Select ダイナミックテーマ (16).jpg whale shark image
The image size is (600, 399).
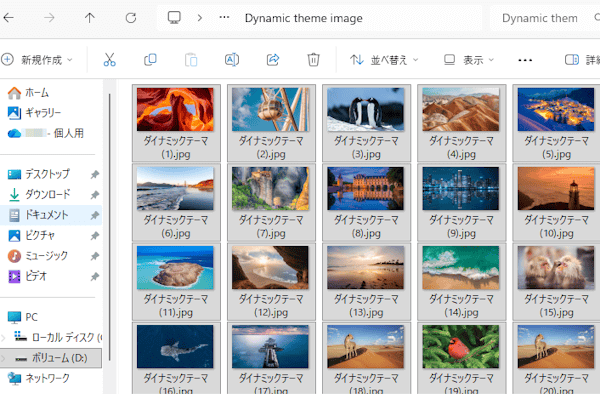point(176,358)
